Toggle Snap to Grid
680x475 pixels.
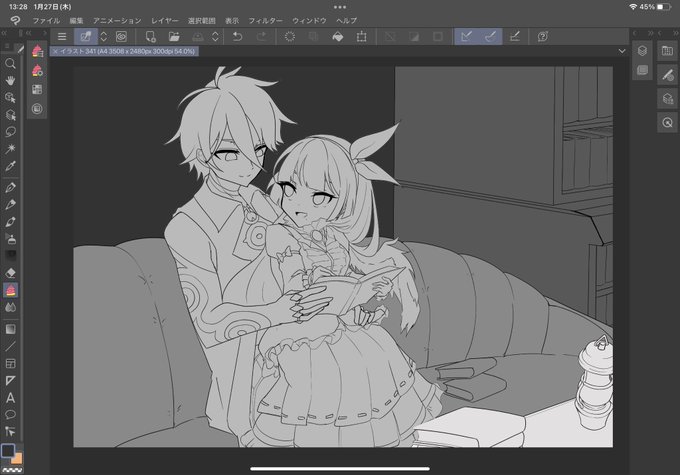(x=514, y=36)
